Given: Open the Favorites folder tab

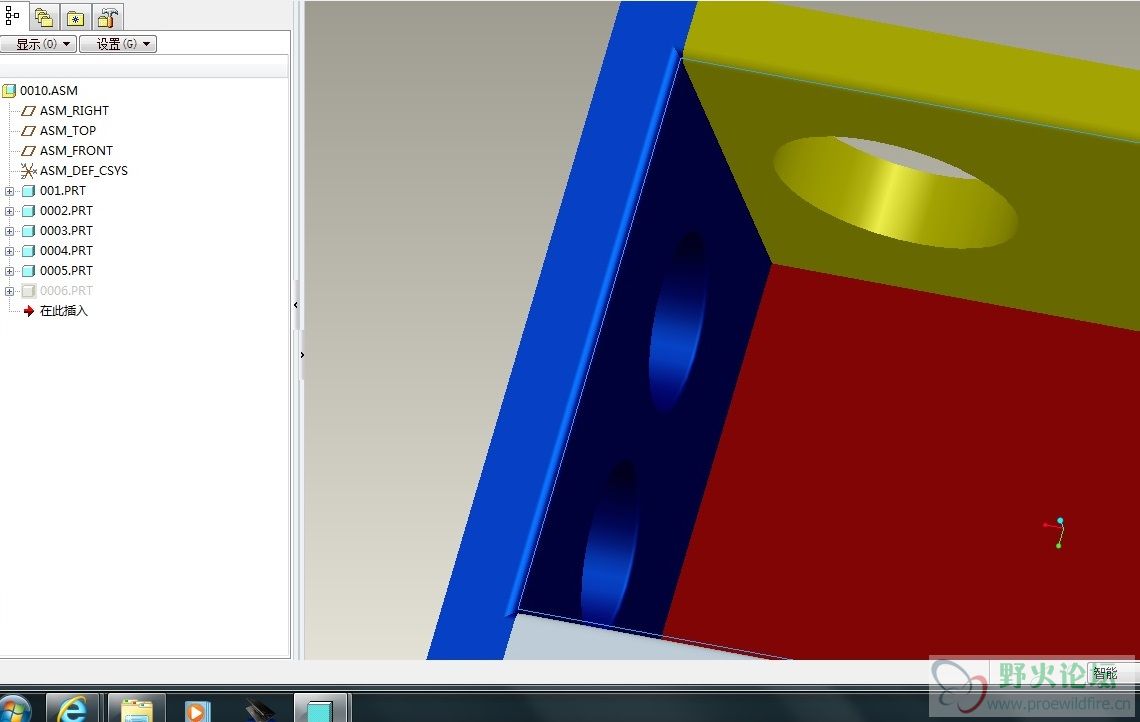Looking at the screenshot, I should 76,17.
